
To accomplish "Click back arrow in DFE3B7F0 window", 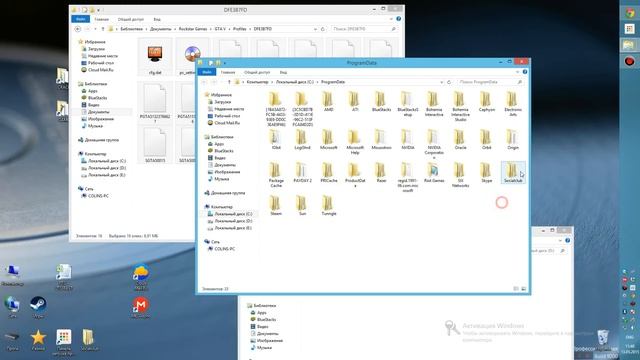I will (x=78, y=29).
